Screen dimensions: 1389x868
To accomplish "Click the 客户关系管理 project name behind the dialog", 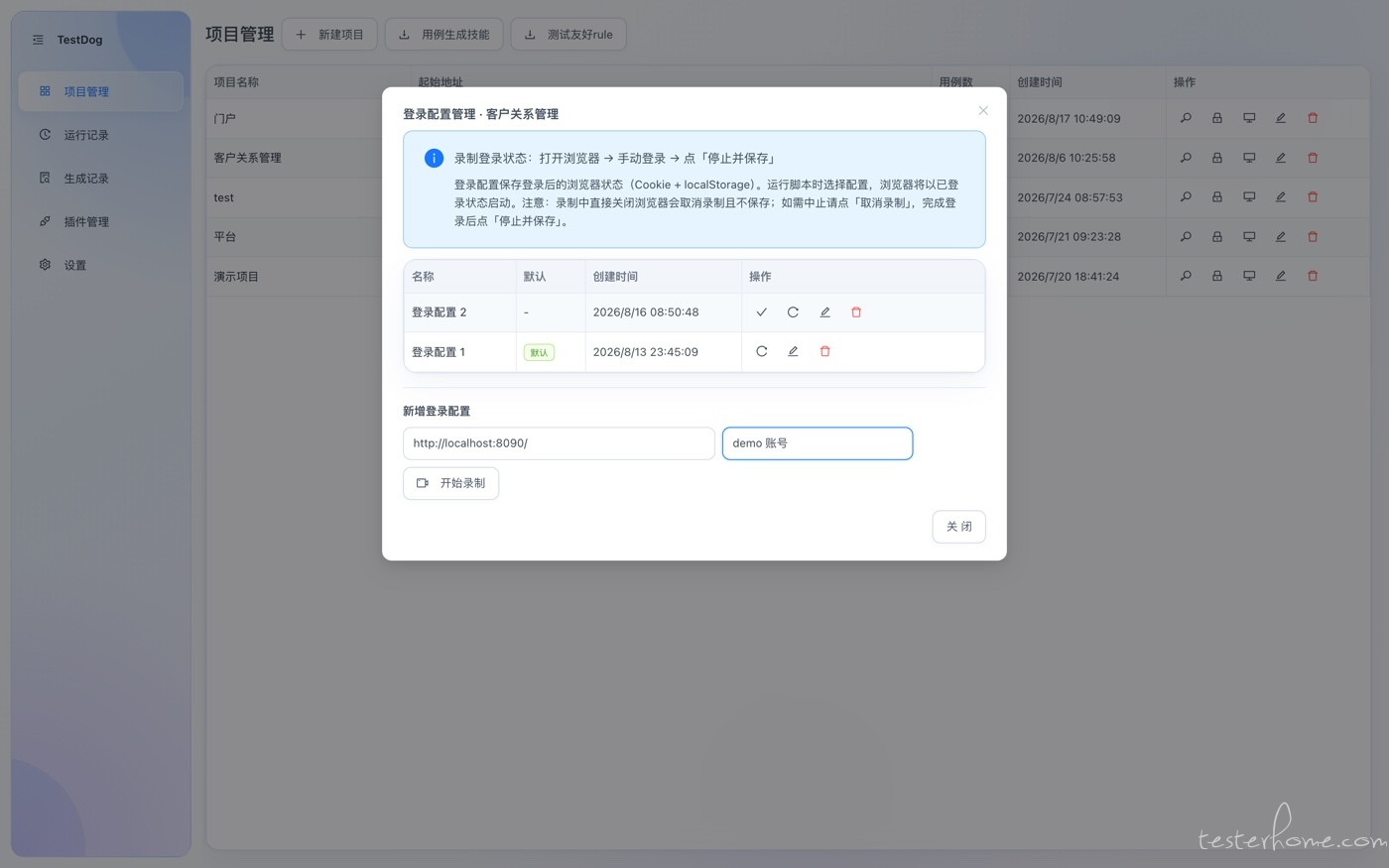I will pyautogui.click(x=248, y=158).
